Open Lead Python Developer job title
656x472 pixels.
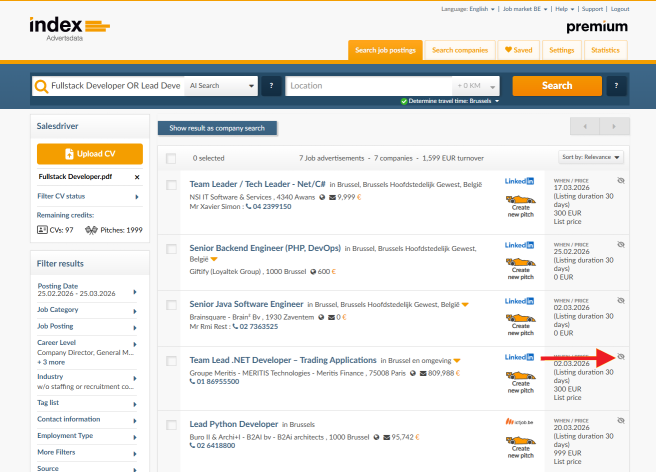point(233,424)
